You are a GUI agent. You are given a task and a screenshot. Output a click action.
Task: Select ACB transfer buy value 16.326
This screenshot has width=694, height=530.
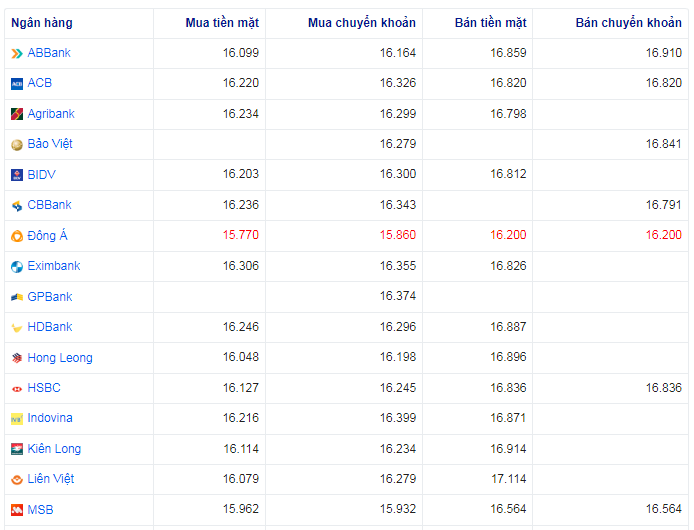(398, 83)
